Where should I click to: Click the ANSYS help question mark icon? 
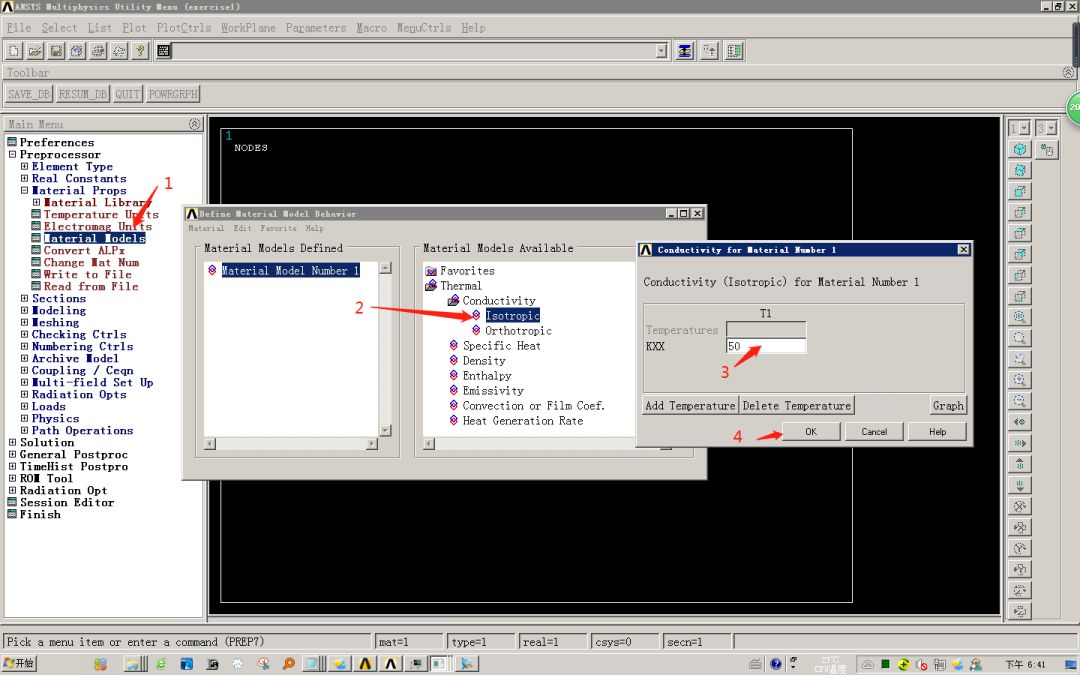(138, 50)
